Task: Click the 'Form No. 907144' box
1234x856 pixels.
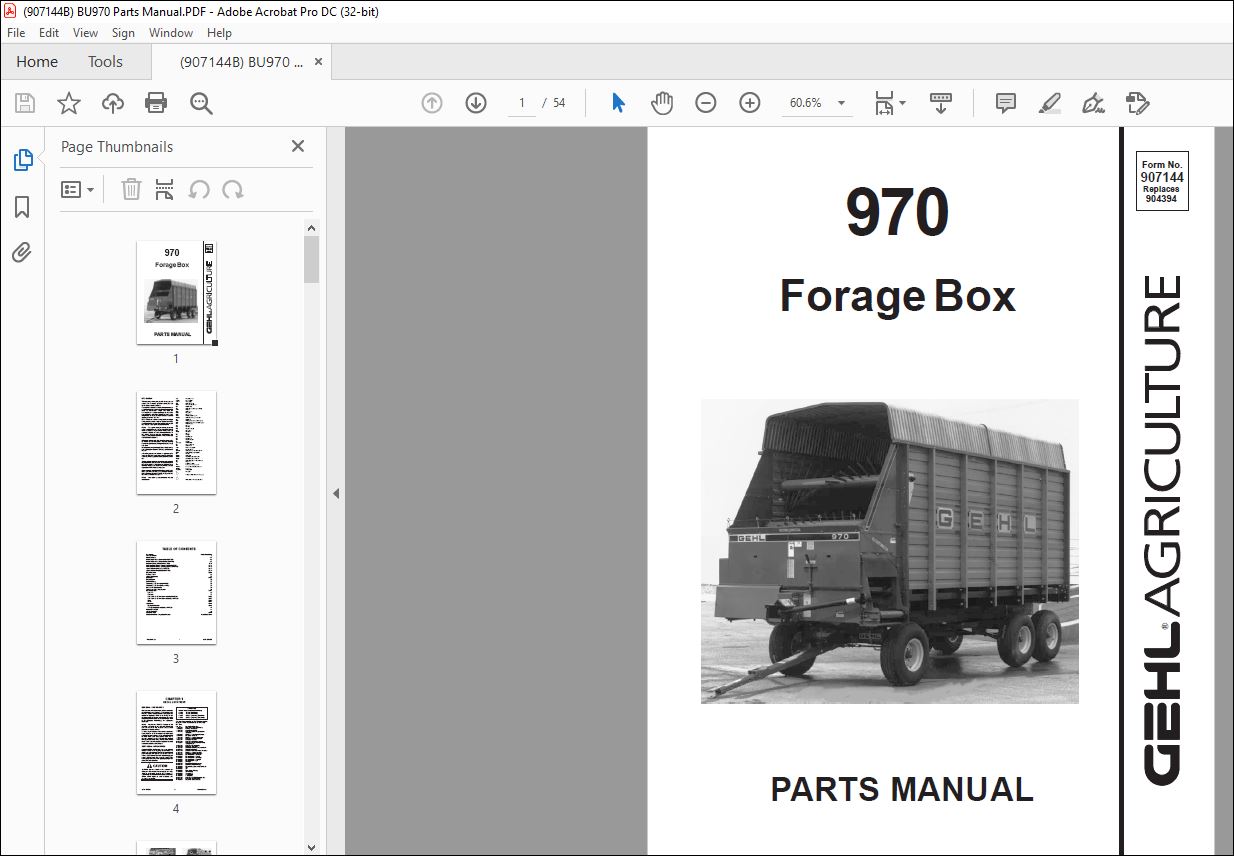Action: (x=1162, y=181)
